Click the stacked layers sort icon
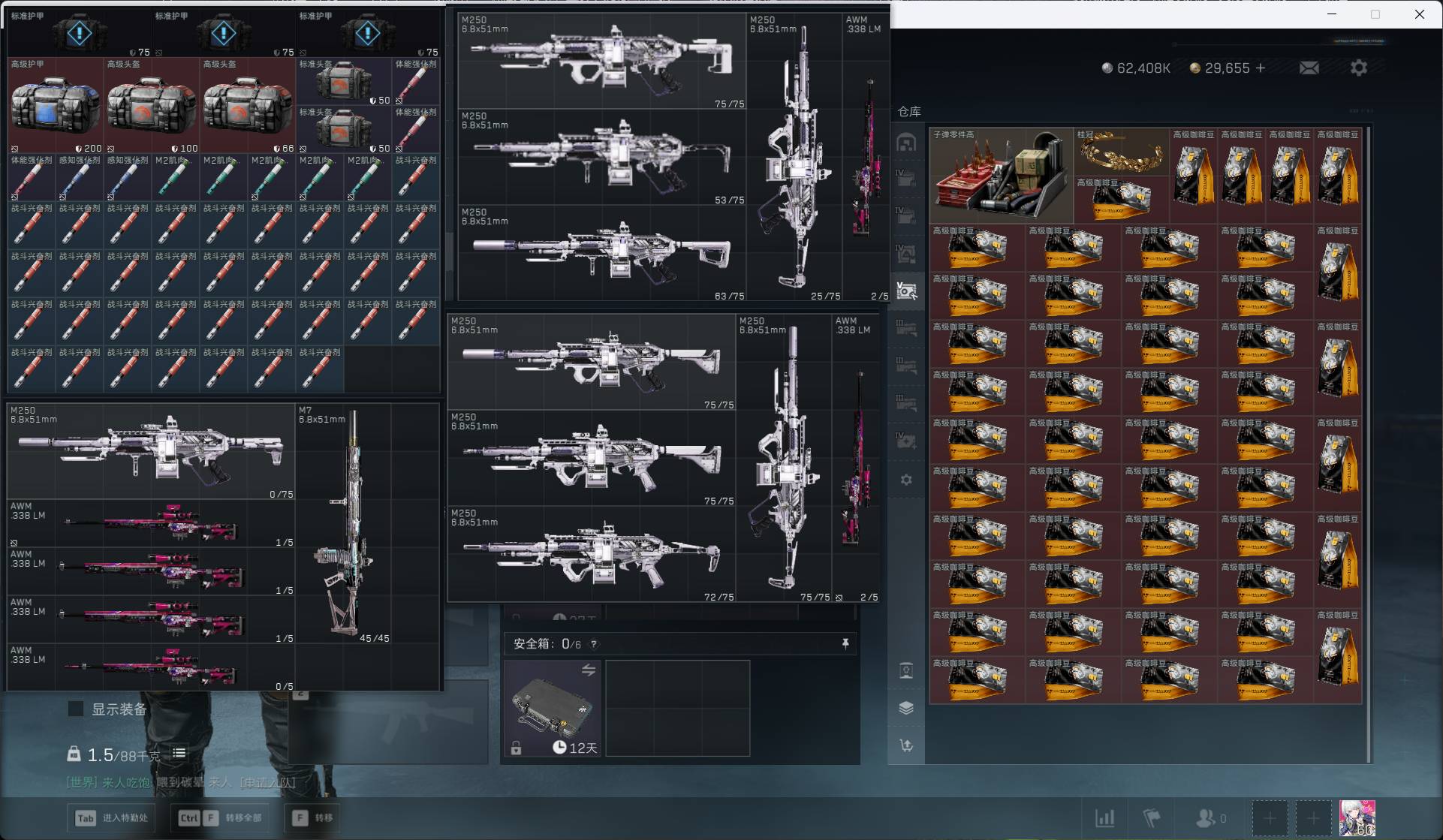1443x840 pixels. (x=906, y=708)
